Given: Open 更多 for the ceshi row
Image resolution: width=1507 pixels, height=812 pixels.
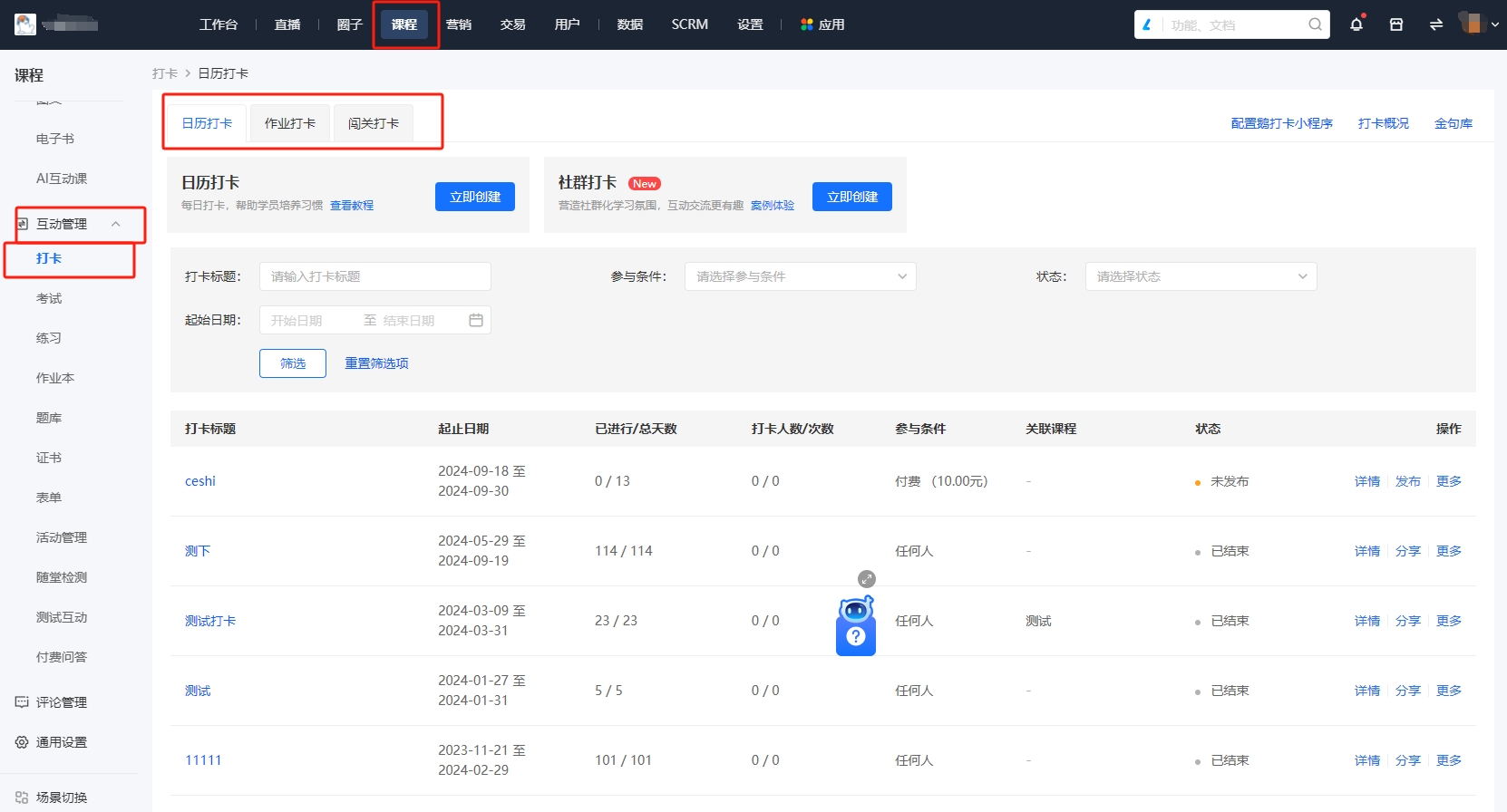Looking at the screenshot, I should pyautogui.click(x=1448, y=481).
